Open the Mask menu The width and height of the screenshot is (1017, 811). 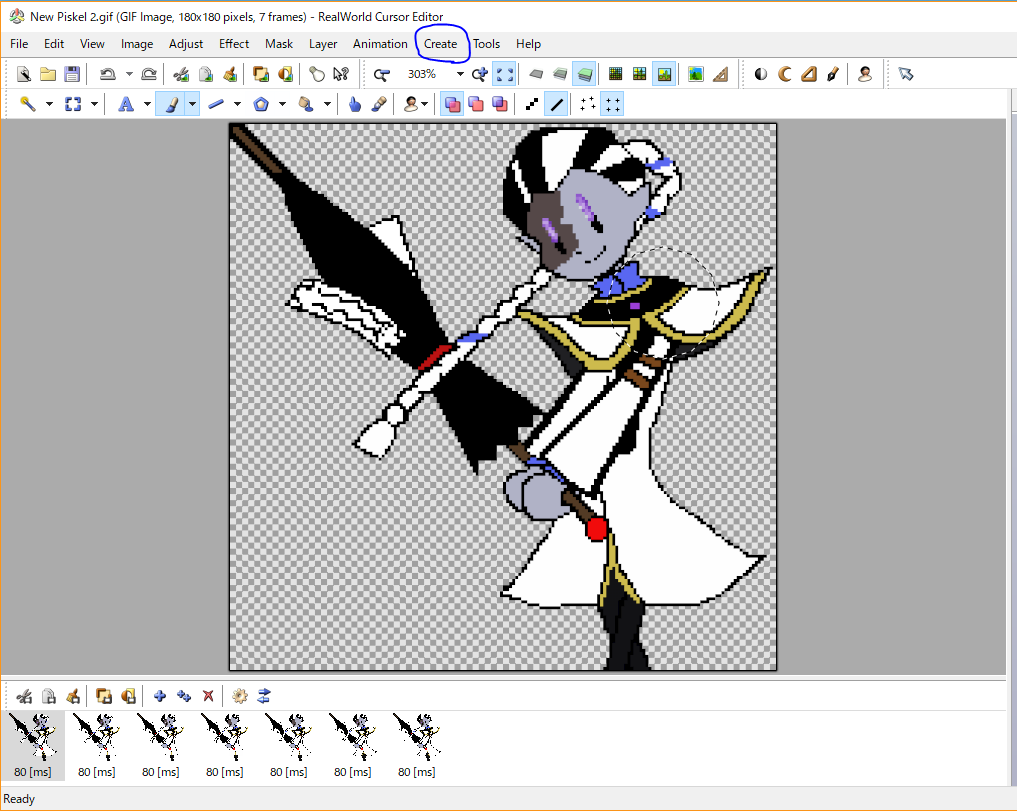279,43
